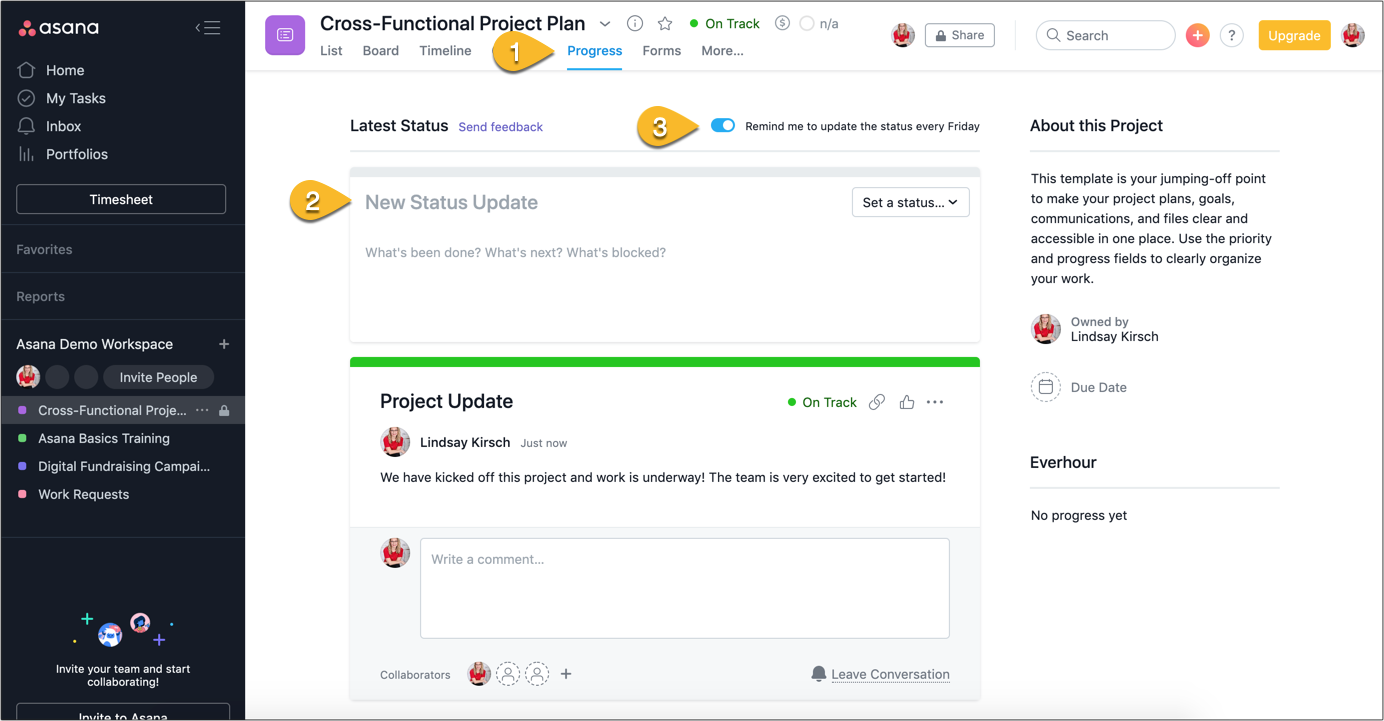Expand Favorites section

click(44, 249)
